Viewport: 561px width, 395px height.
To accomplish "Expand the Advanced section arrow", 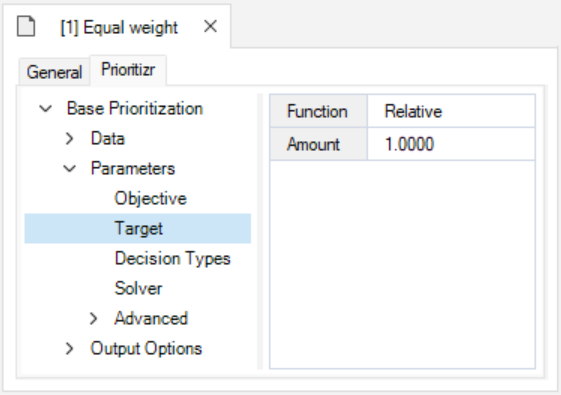I will (x=93, y=318).
